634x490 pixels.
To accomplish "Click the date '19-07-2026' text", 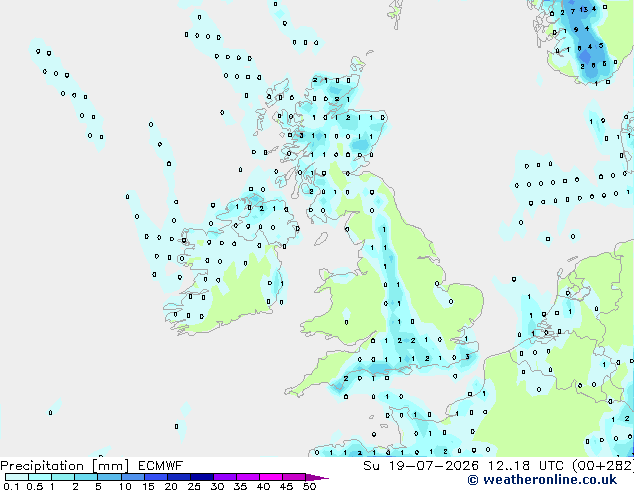I will pyautogui.click(x=433, y=466).
